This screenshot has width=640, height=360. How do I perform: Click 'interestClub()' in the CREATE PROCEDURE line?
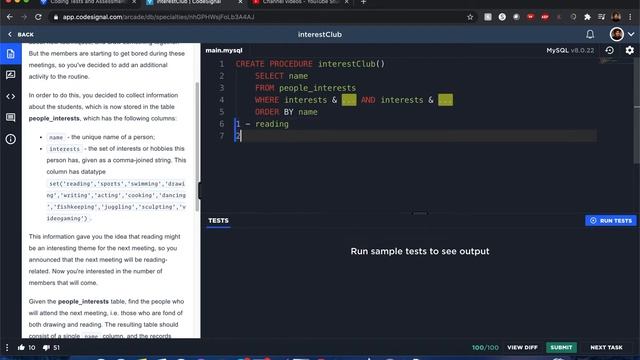click(x=351, y=64)
